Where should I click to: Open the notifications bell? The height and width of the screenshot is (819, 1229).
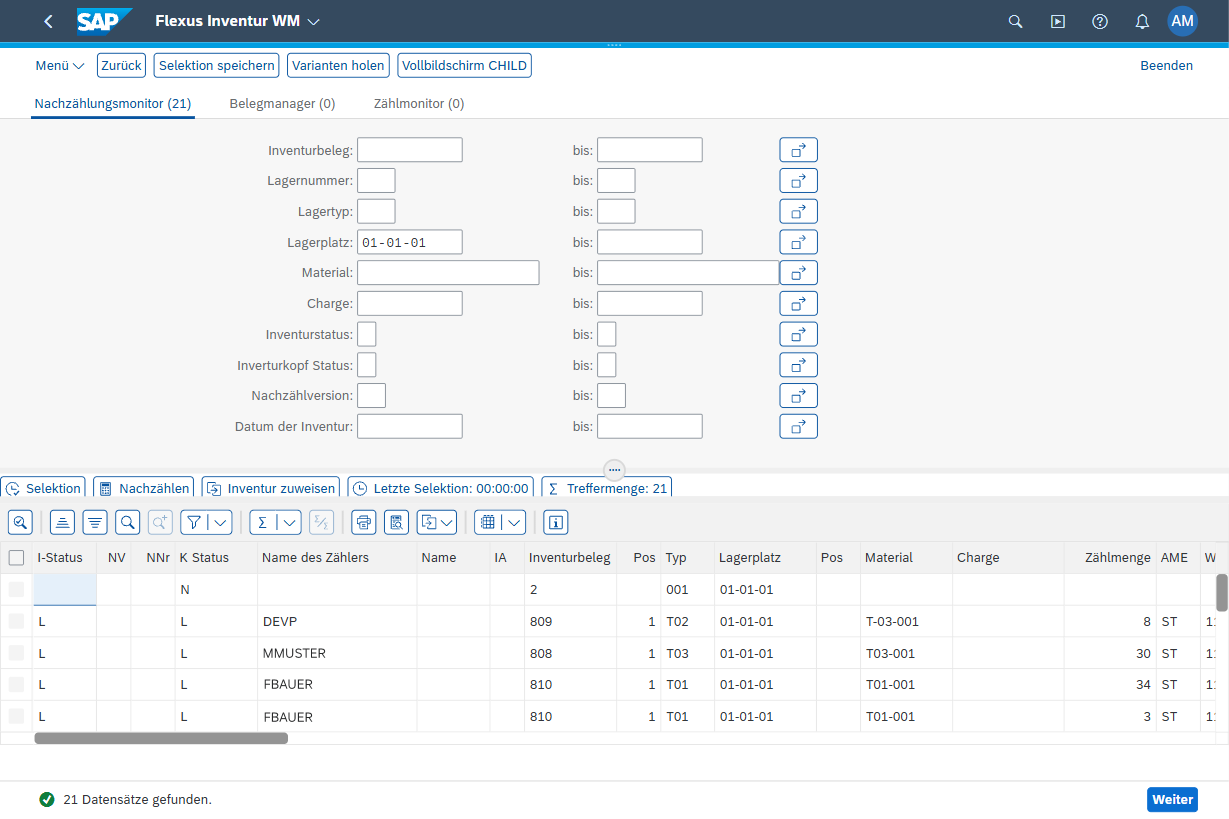(1142, 21)
